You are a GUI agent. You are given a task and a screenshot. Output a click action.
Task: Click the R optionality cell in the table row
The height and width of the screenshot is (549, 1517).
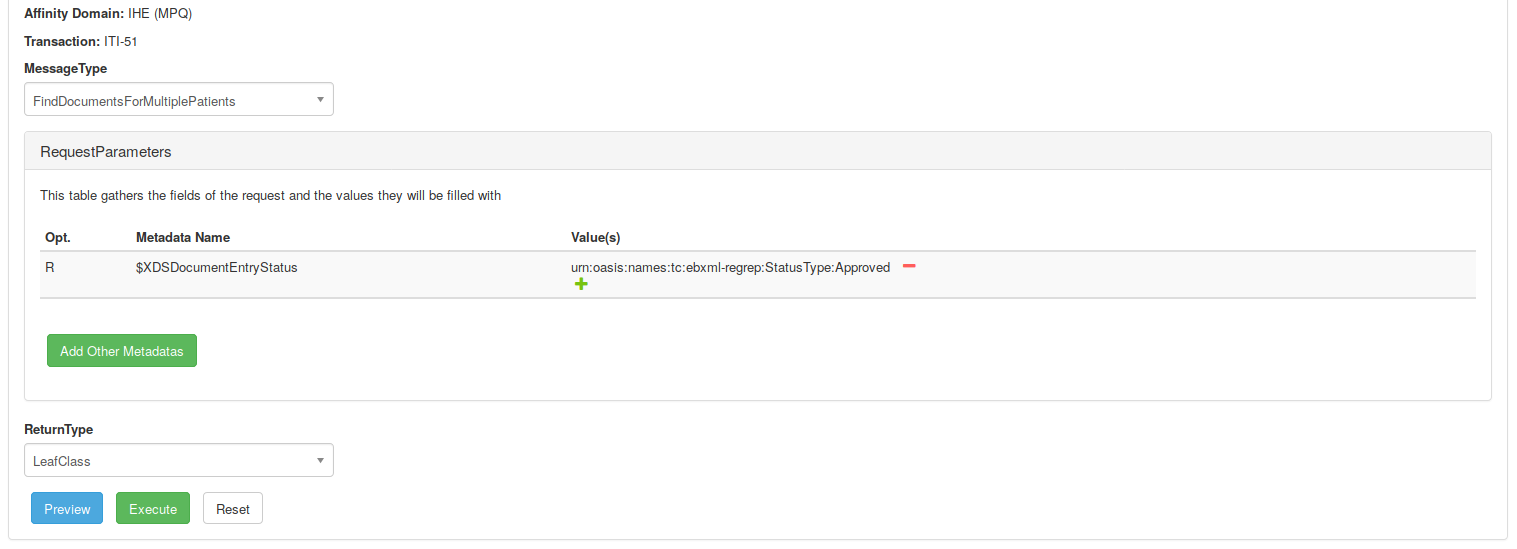pos(50,268)
